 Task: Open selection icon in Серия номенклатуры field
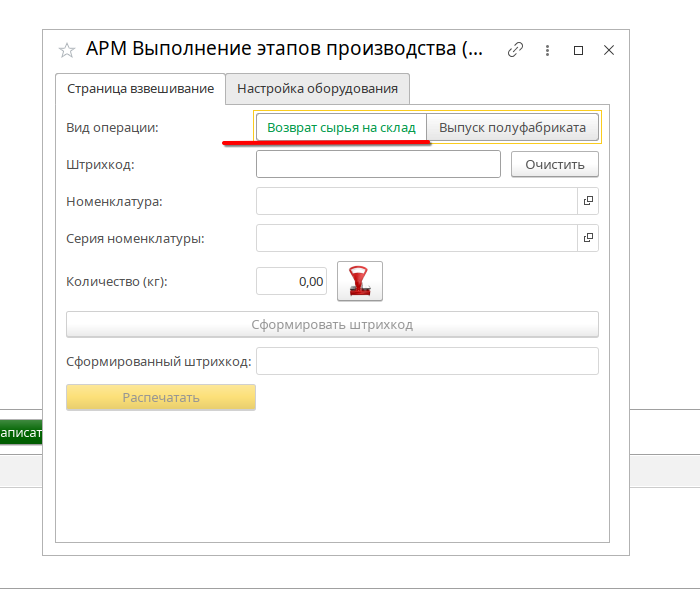[588, 238]
